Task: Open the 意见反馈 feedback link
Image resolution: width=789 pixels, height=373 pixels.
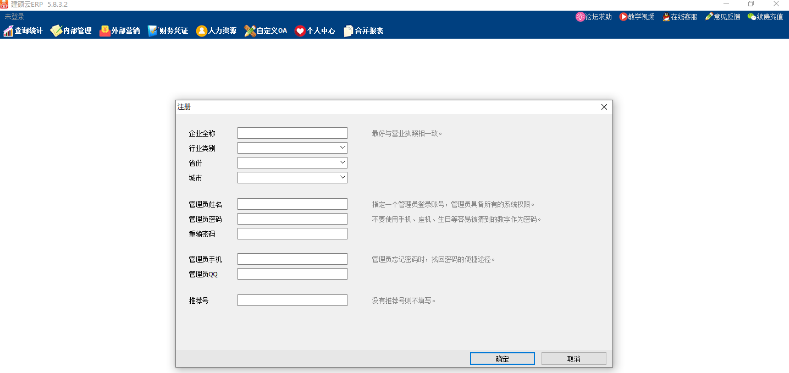Action: (x=723, y=17)
